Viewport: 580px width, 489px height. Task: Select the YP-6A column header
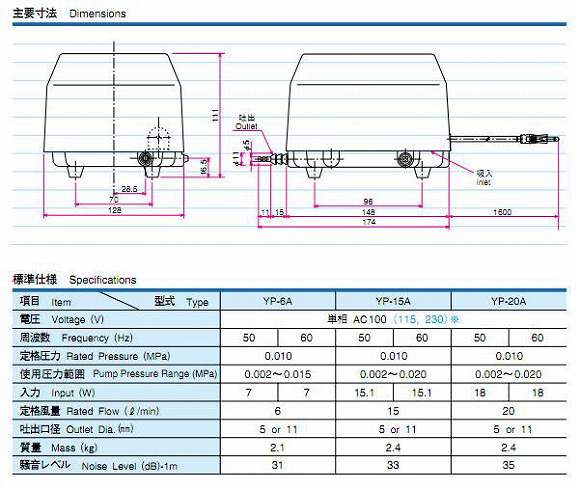(x=278, y=301)
